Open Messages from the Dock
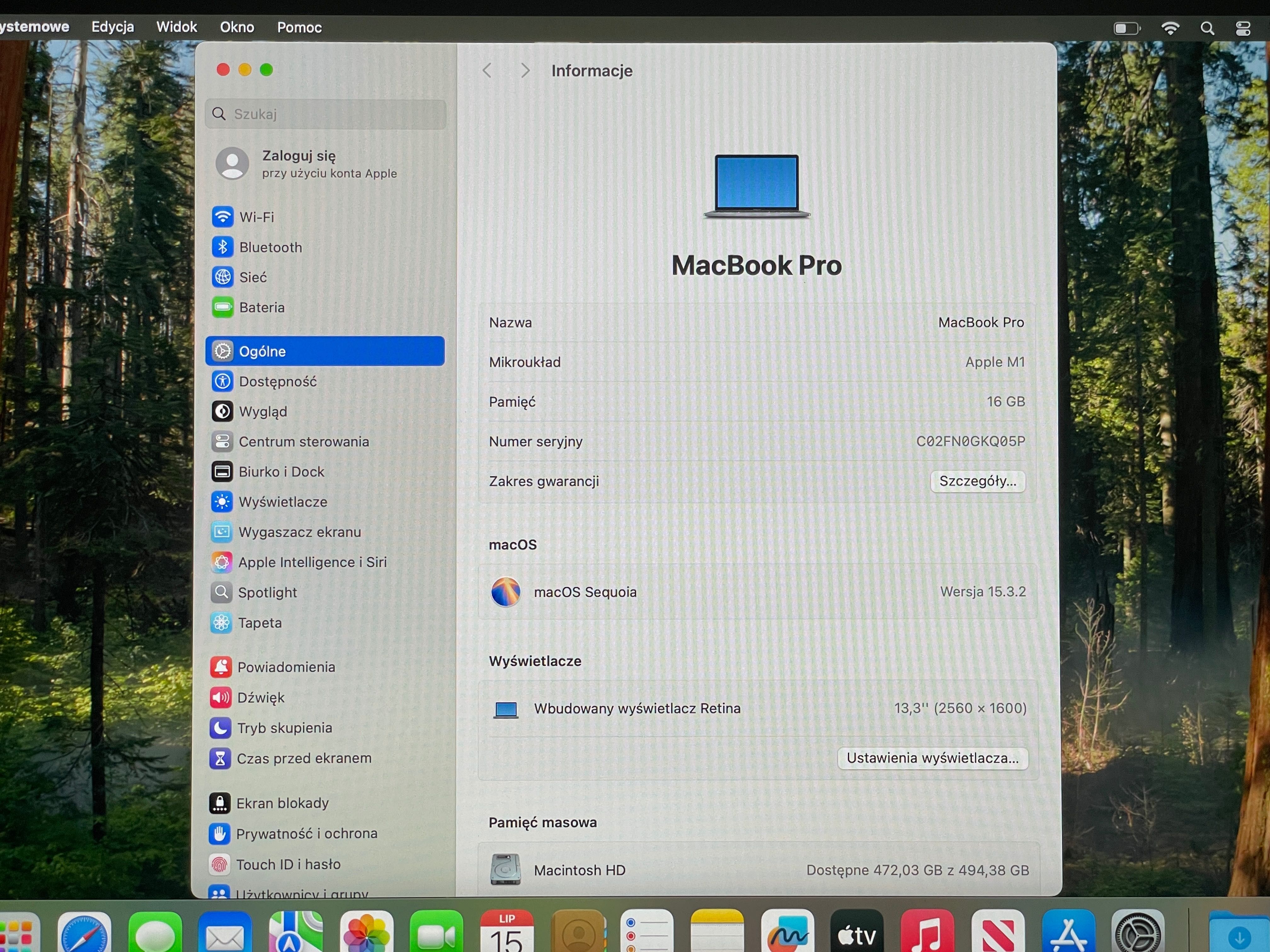The height and width of the screenshot is (952, 1270). 155,933
